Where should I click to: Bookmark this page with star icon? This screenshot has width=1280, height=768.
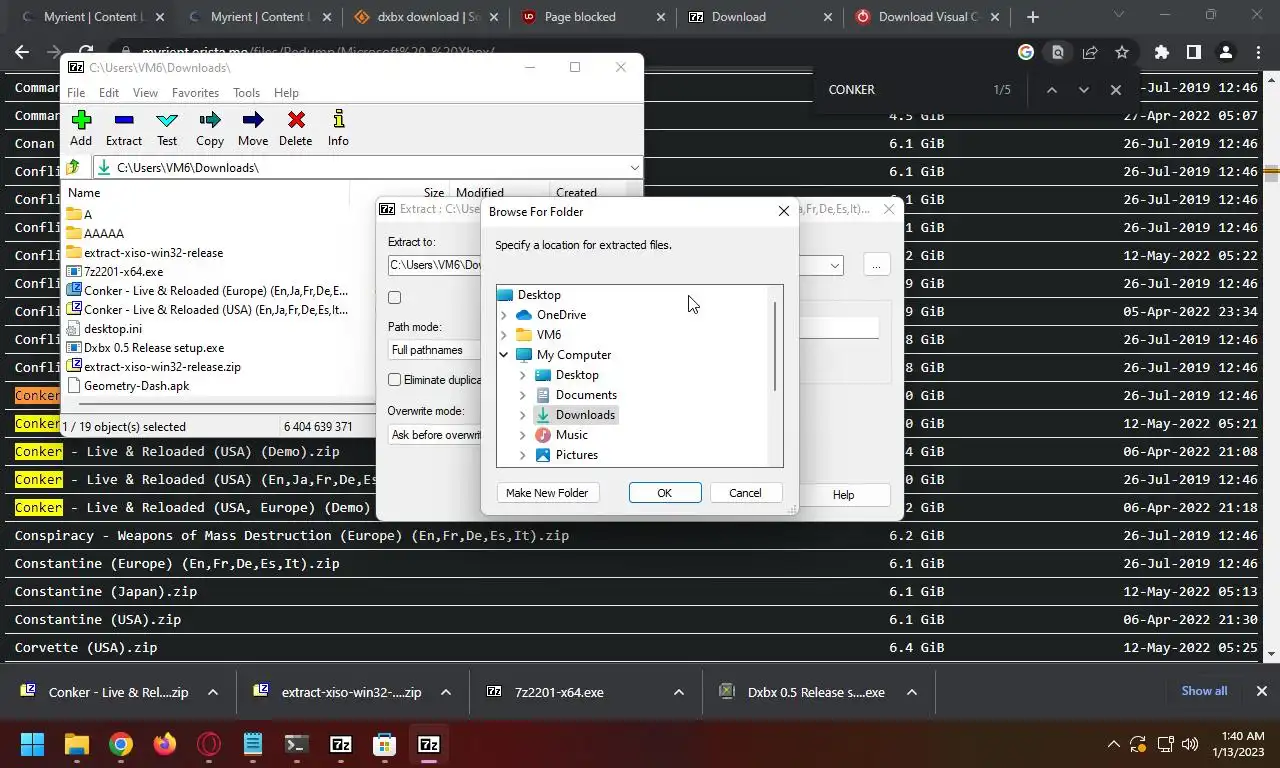(1122, 52)
